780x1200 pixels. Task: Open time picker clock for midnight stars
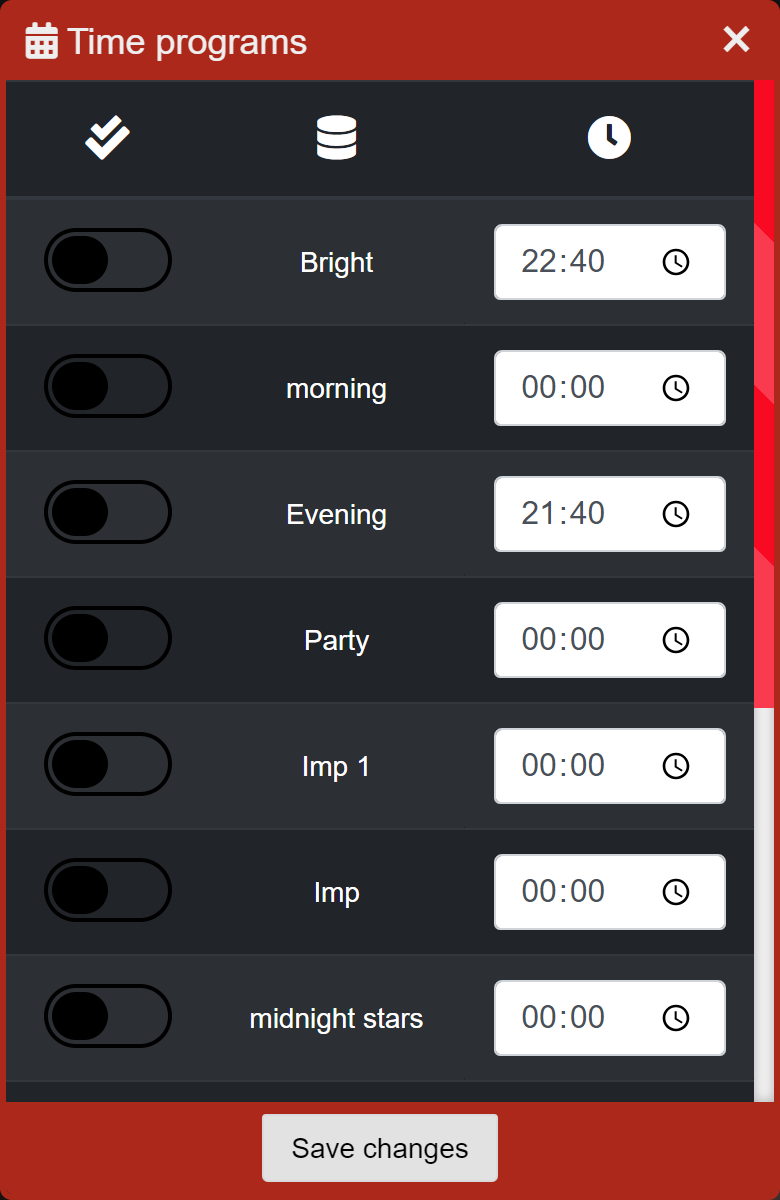(x=676, y=1018)
